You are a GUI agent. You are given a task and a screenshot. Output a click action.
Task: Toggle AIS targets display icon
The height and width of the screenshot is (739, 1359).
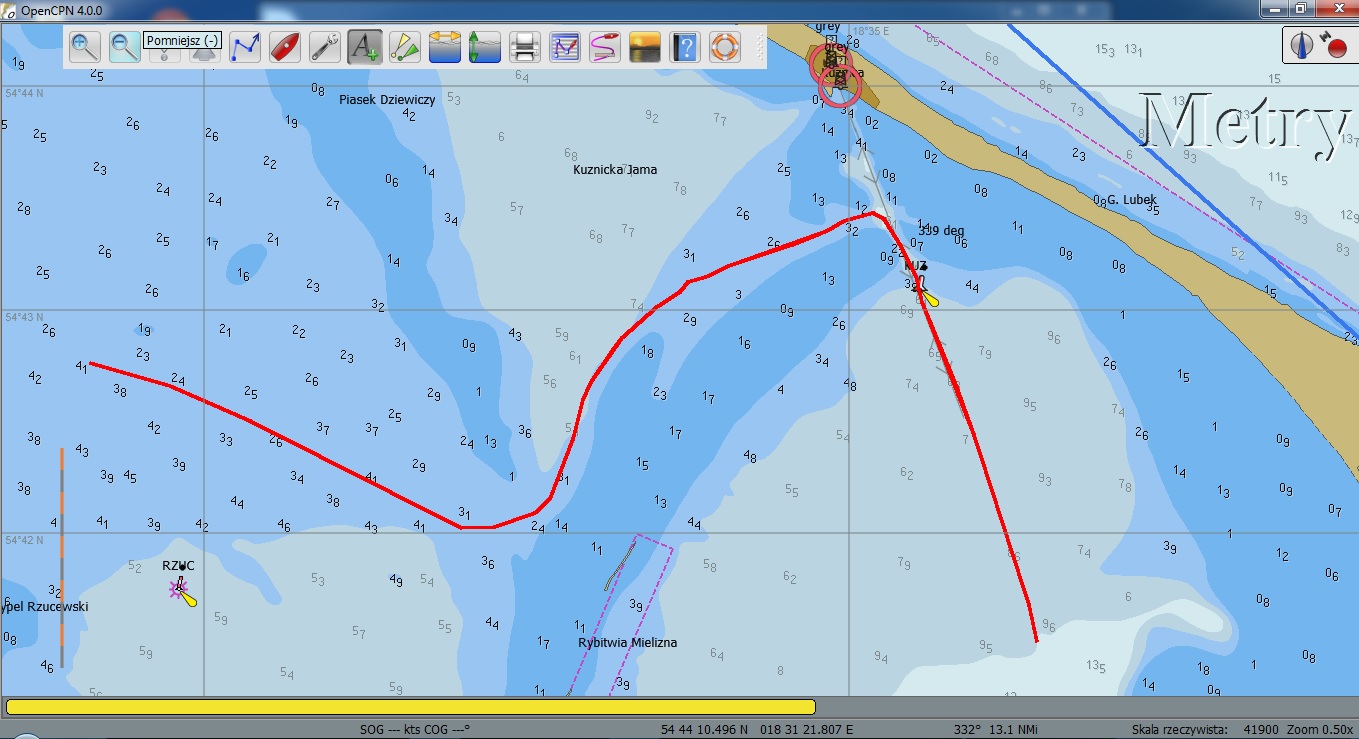click(x=405, y=47)
